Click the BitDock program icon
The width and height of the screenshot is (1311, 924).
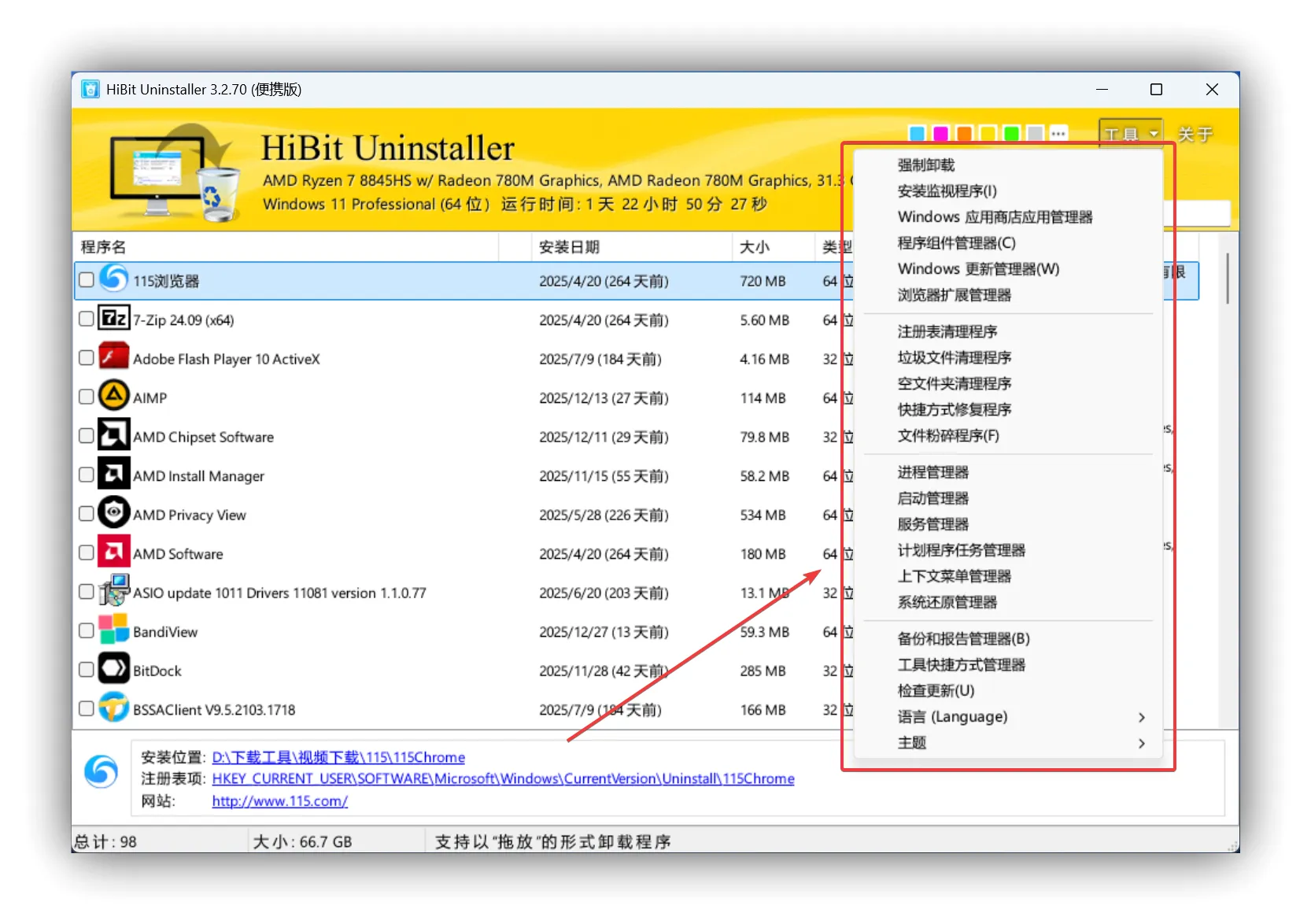(x=114, y=670)
